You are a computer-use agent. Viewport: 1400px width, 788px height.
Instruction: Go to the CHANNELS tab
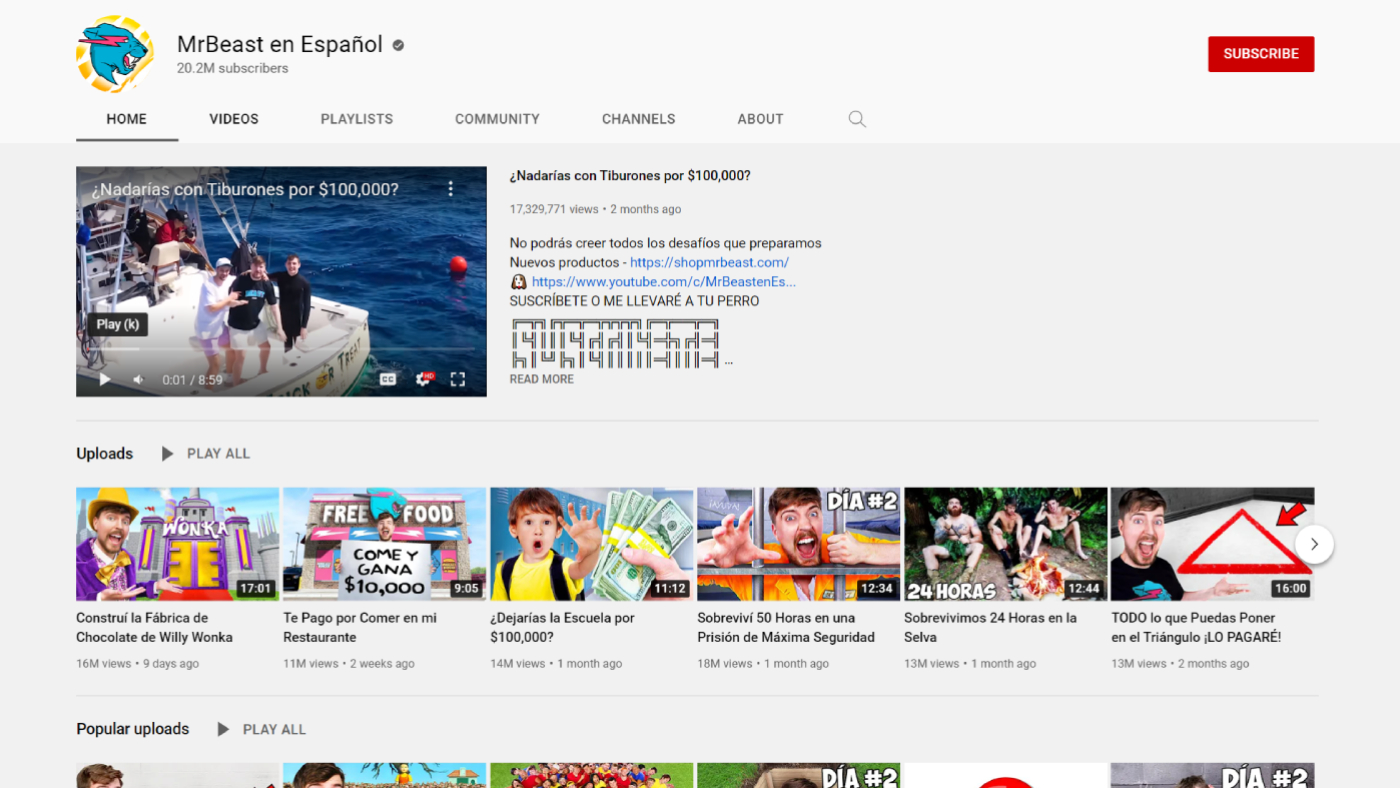(639, 119)
